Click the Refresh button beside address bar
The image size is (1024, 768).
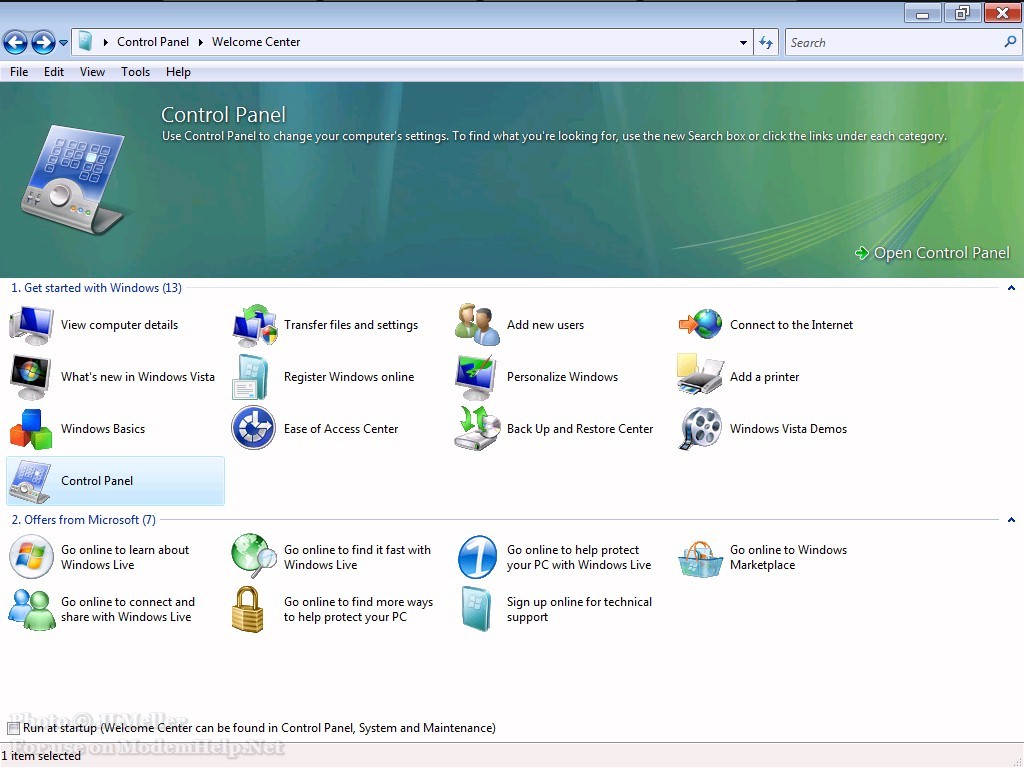coord(766,42)
